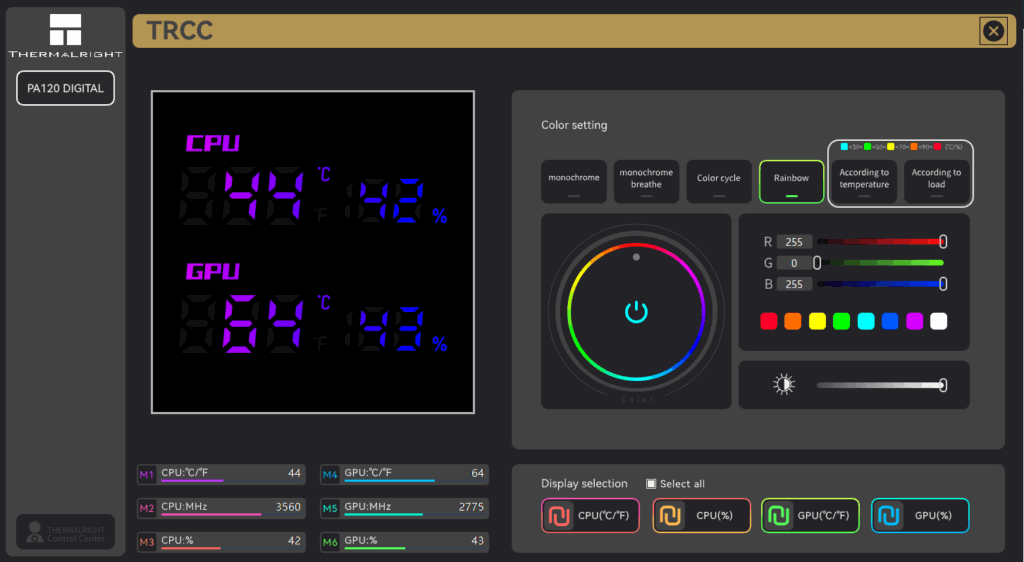The height and width of the screenshot is (562, 1024).
Task: Click the CPU label in the preview display
Action: tap(213, 143)
